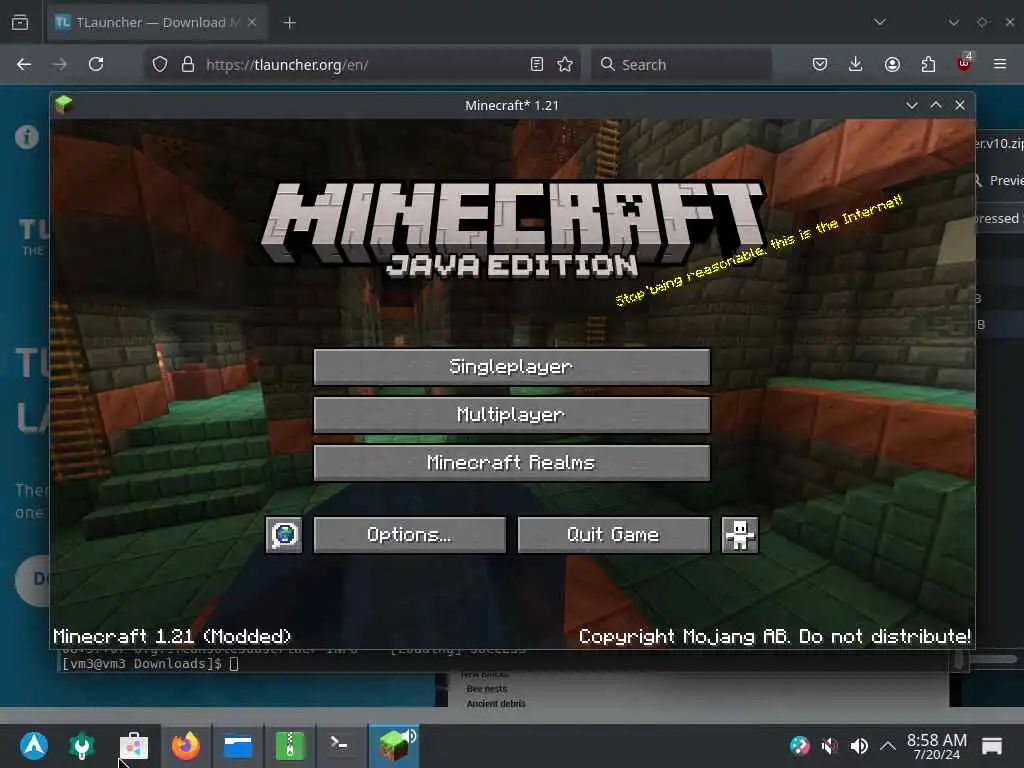
Task: Click the Quit Game button
Action: [x=613, y=535]
